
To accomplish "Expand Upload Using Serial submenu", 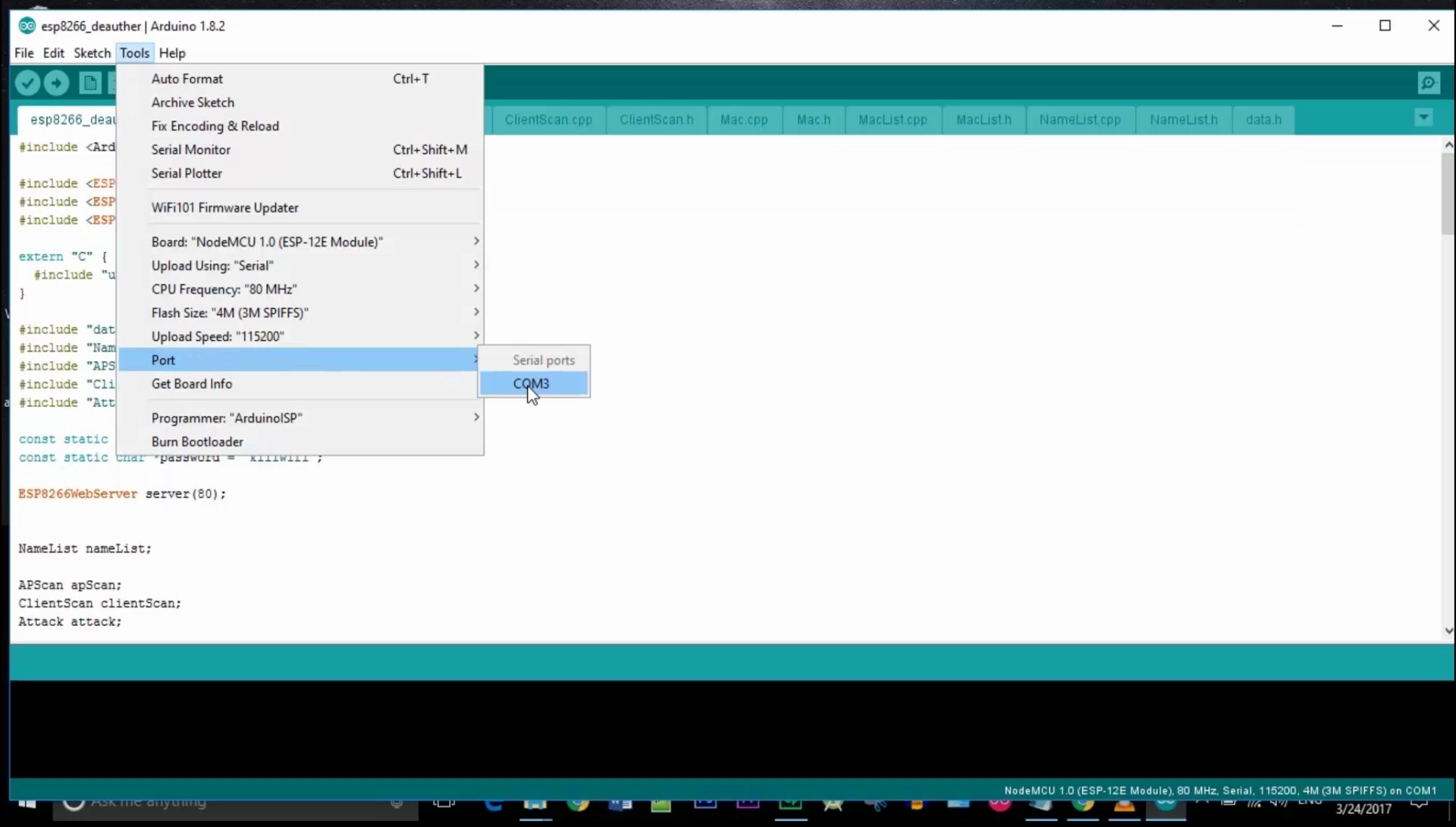I will point(301,266).
